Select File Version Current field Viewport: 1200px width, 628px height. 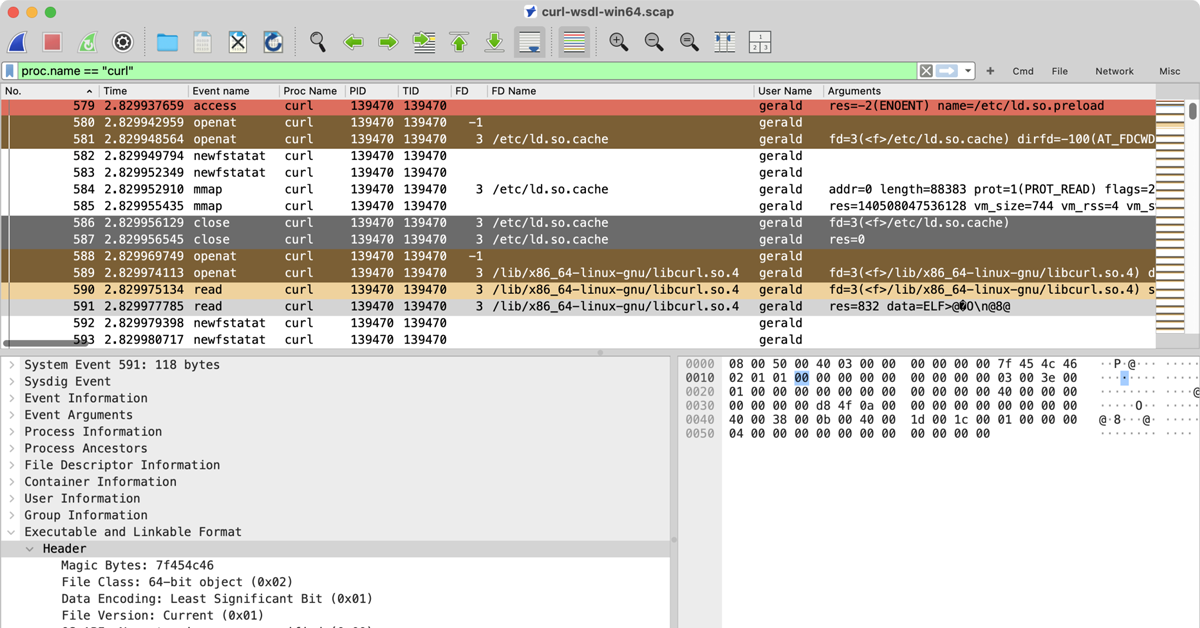click(x=162, y=616)
